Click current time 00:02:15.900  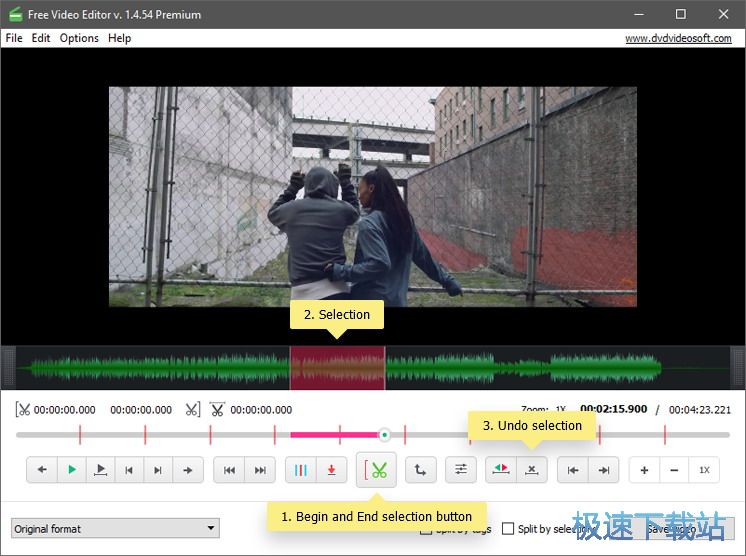pyautogui.click(x=613, y=409)
